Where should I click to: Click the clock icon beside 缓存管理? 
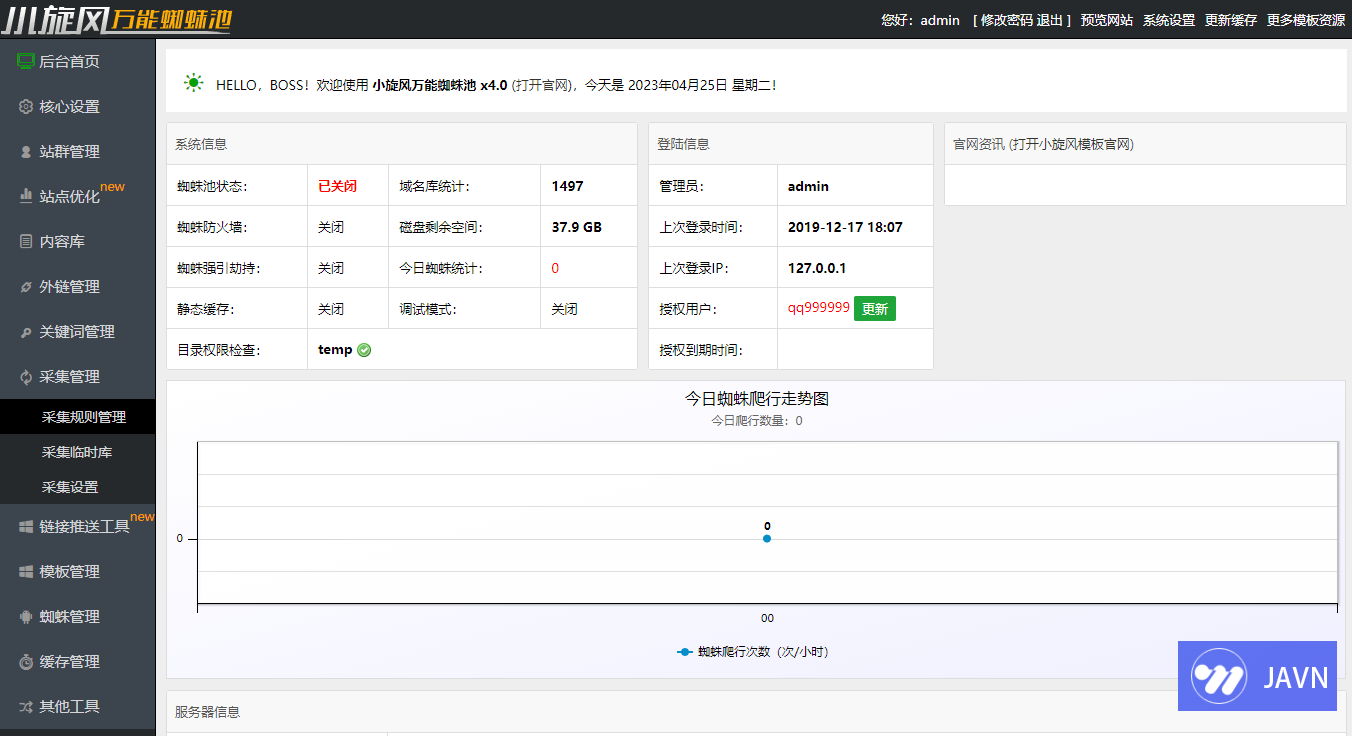(x=26, y=662)
